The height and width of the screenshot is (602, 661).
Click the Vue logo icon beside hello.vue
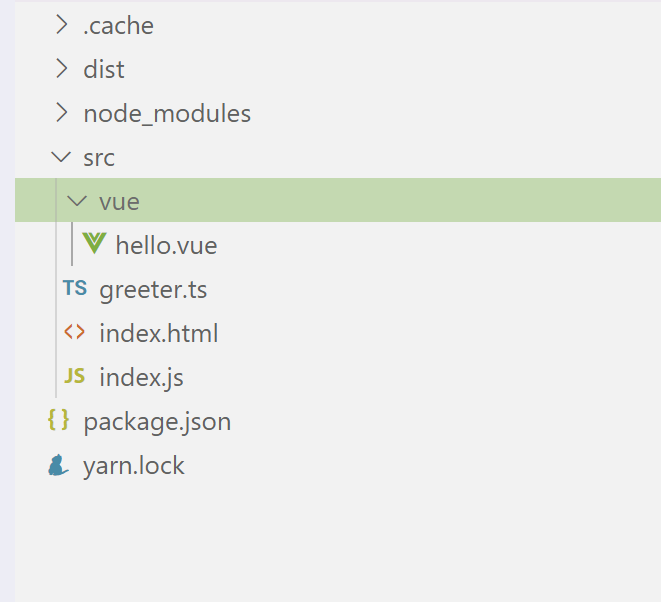tap(94, 244)
